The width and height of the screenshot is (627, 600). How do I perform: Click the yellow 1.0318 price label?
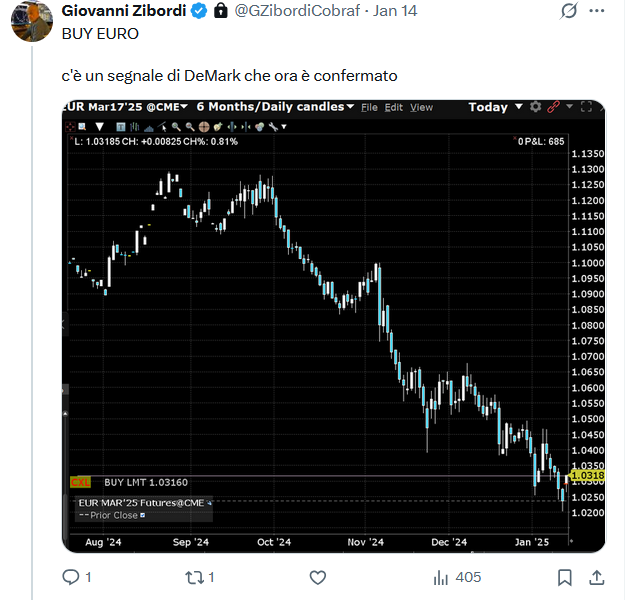(x=587, y=476)
